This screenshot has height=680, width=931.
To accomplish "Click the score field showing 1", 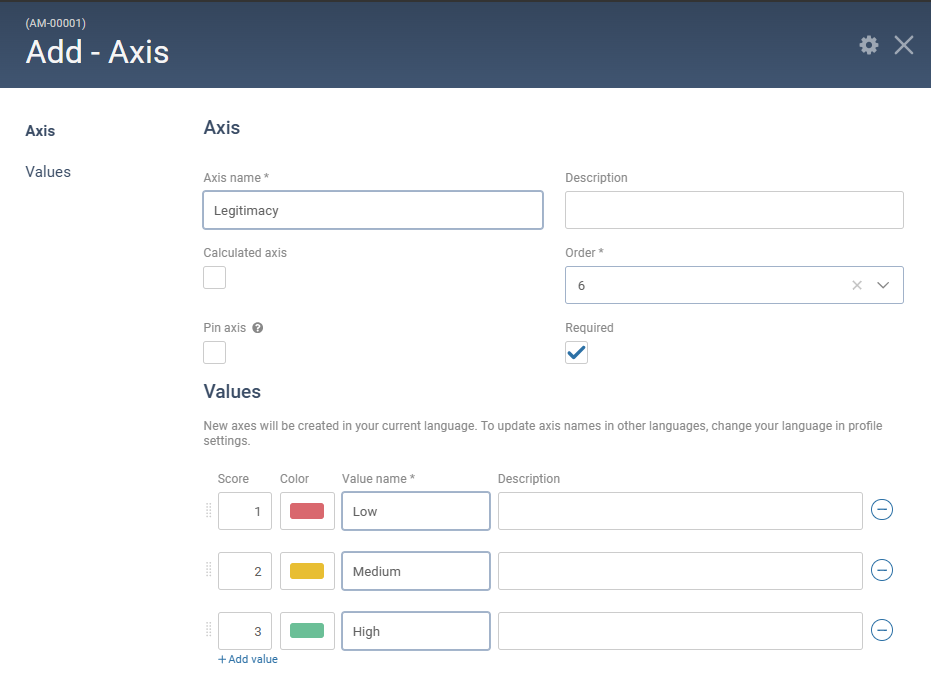I will (x=245, y=511).
